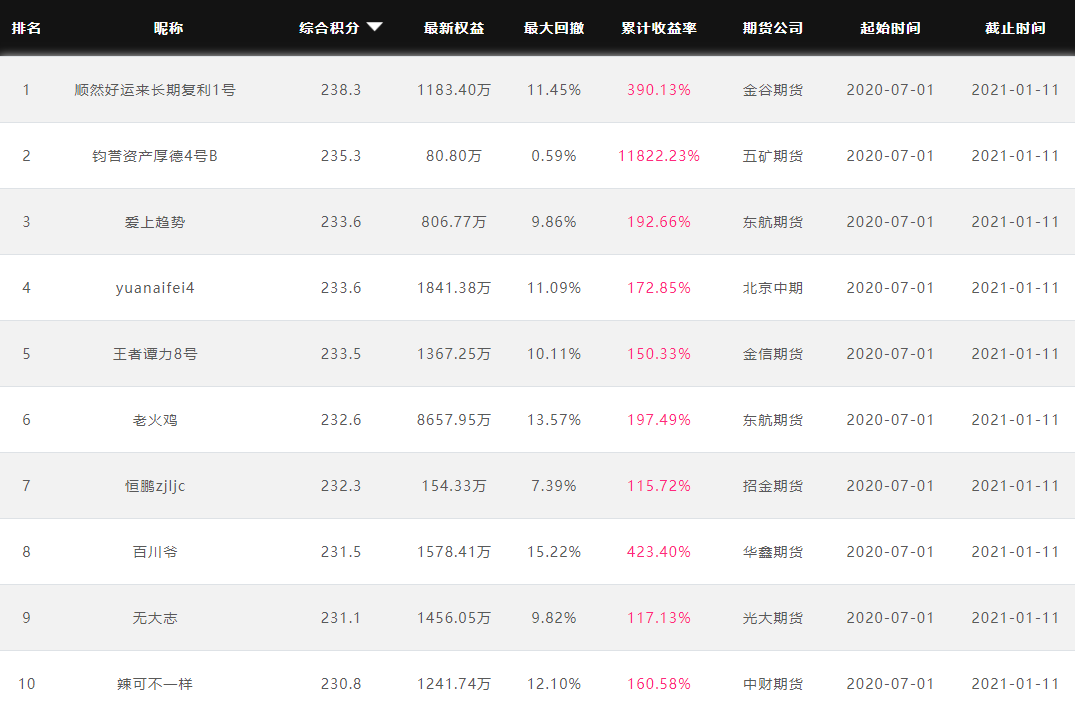Click the 排名 column header
Viewport: 1075px width, 710px height.
[27, 28]
